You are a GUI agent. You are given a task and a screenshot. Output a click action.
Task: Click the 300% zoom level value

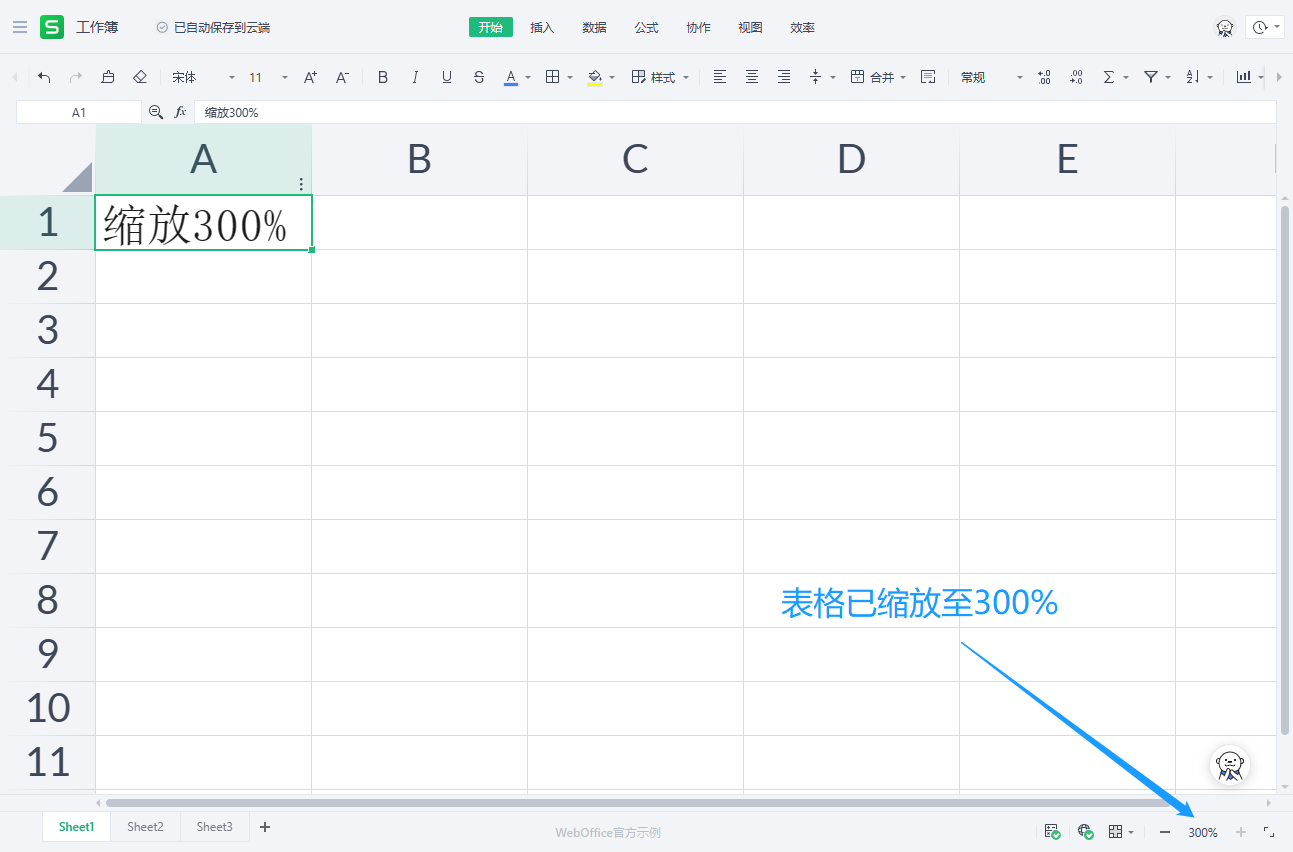coord(1203,832)
